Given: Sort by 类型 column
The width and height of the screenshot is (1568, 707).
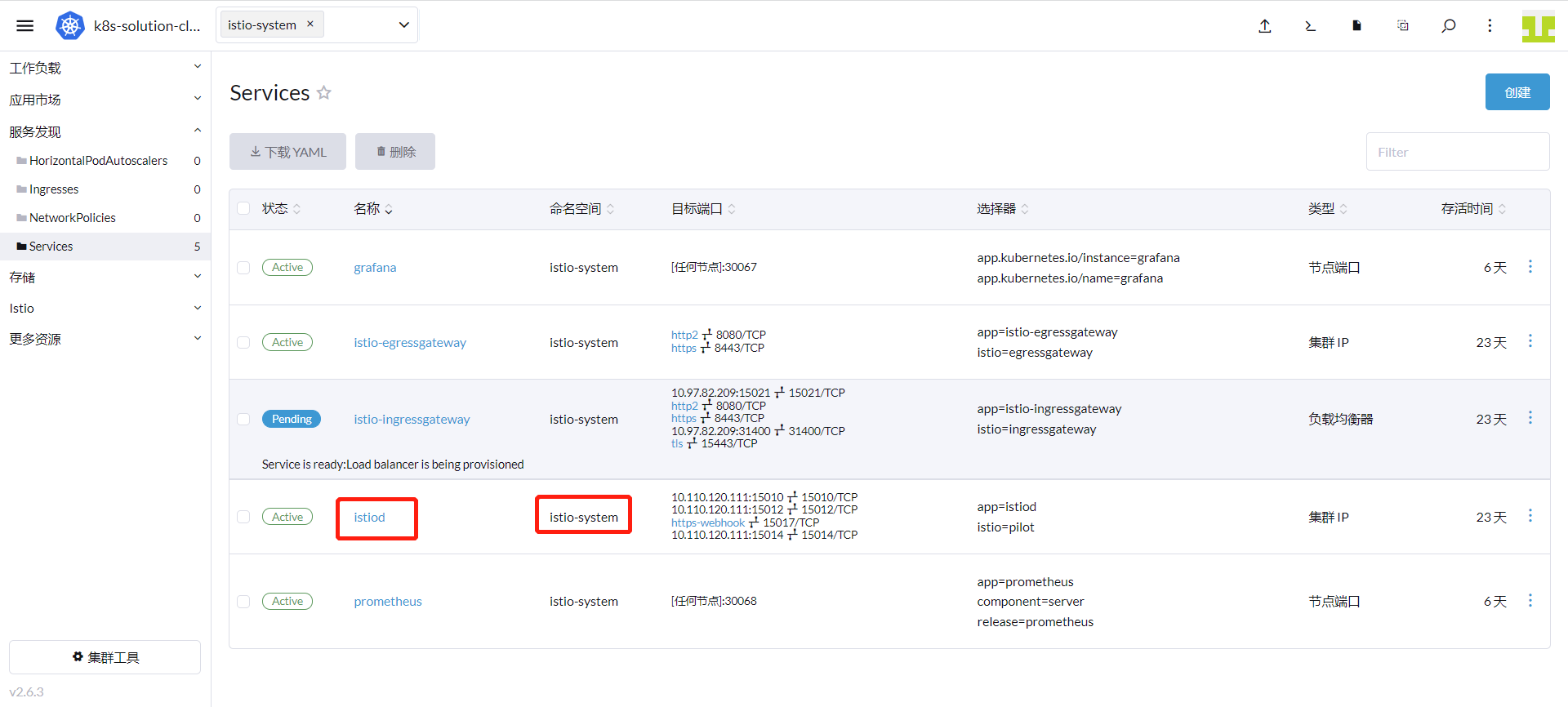Looking at the screenshot, I should pyautogui.click(x=1328, y=209).
